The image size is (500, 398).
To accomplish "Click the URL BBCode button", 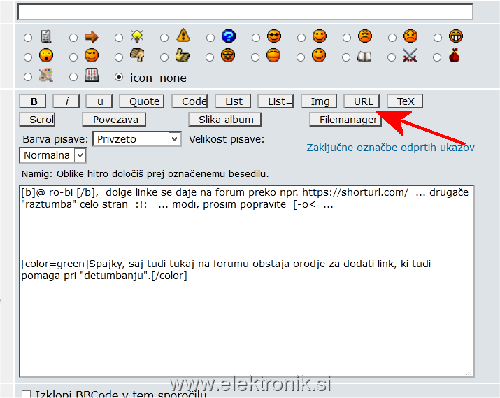I will pos(362,101).
